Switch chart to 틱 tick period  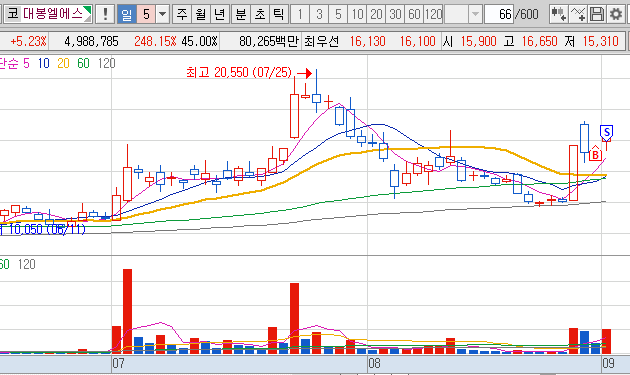(x=278, y=14)
